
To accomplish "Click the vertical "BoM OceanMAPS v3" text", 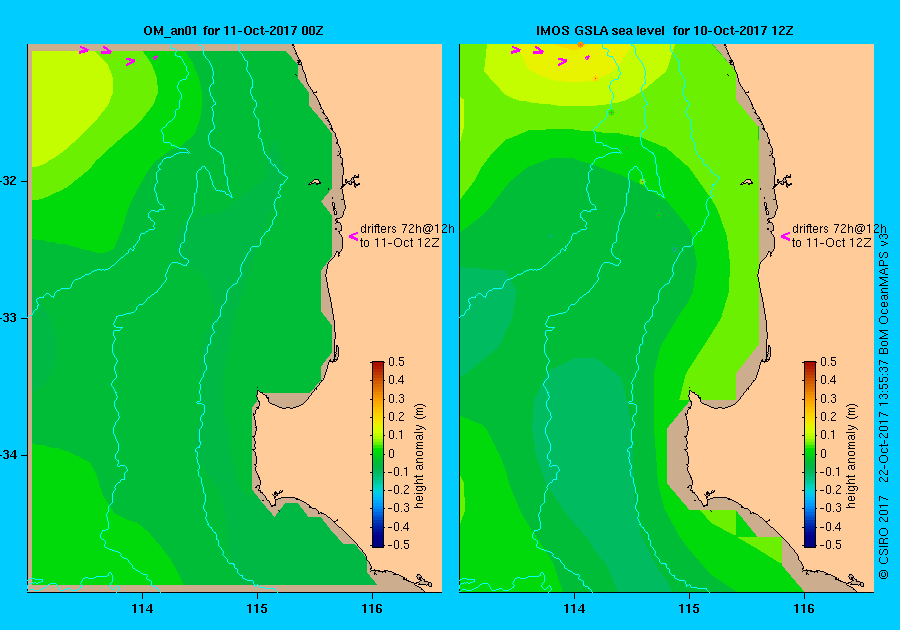I will pos(884,293).
